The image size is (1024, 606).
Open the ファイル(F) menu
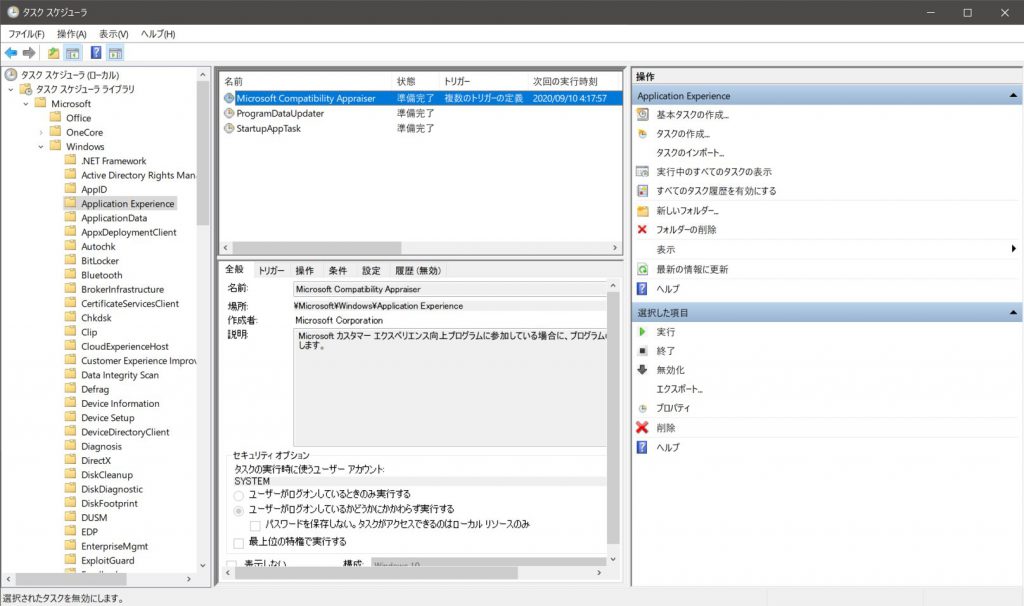(x=26, y=34)
